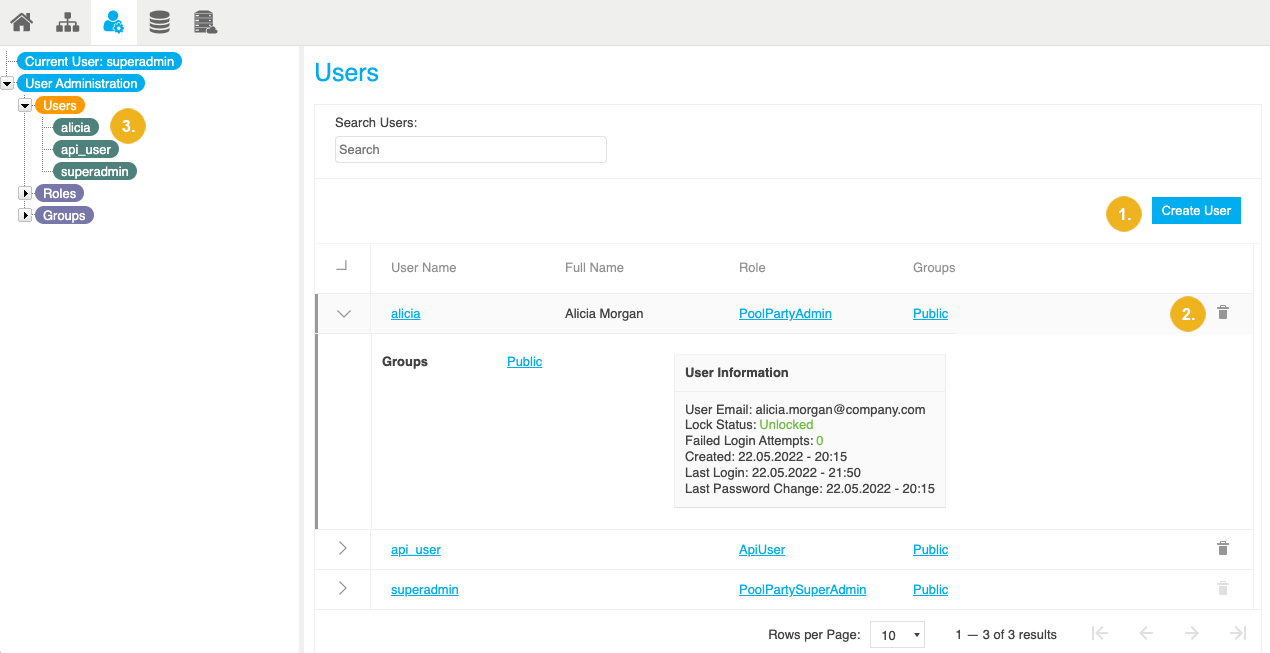Select Groups in the sidebar tree
The image size is (1270, 653).
tap(64, 215)
